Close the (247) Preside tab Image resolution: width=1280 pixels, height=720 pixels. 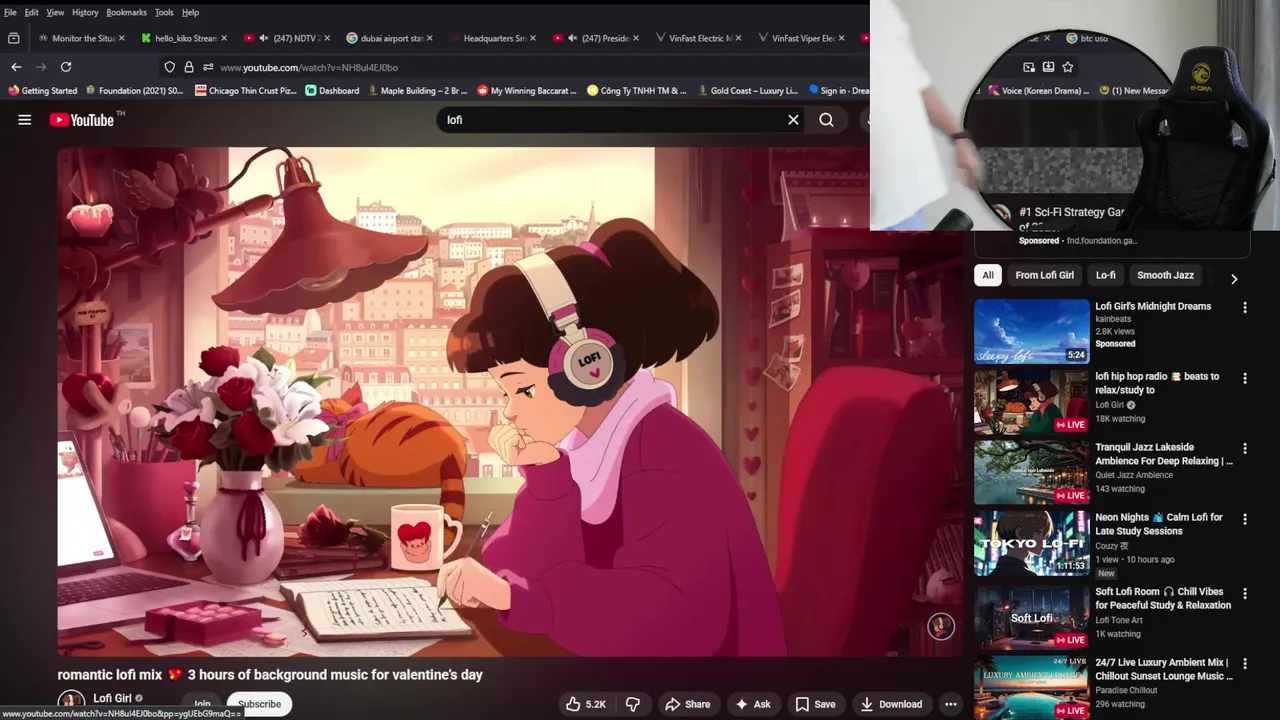pos(636,38)
